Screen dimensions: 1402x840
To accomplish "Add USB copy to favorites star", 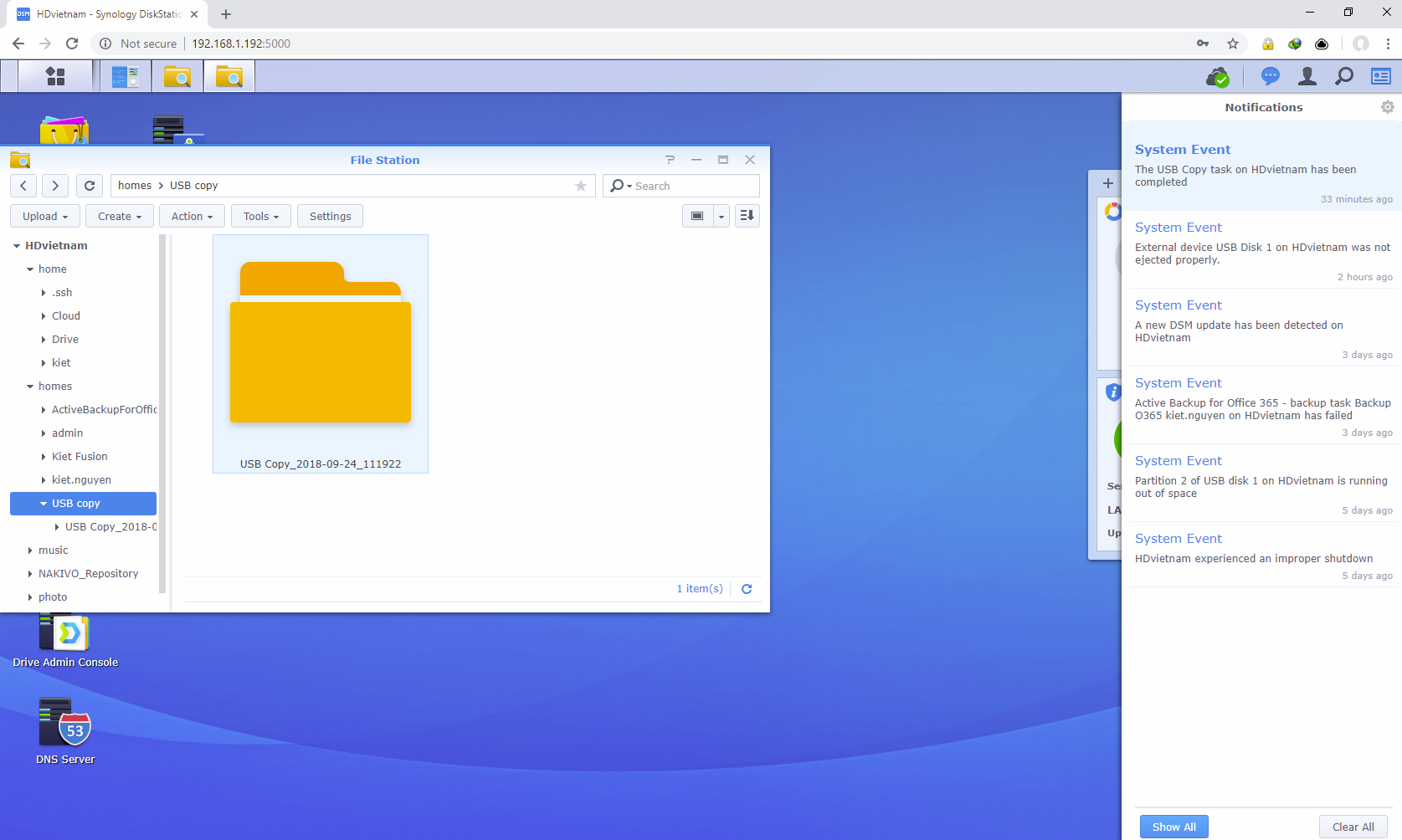I will click(581, 186).
